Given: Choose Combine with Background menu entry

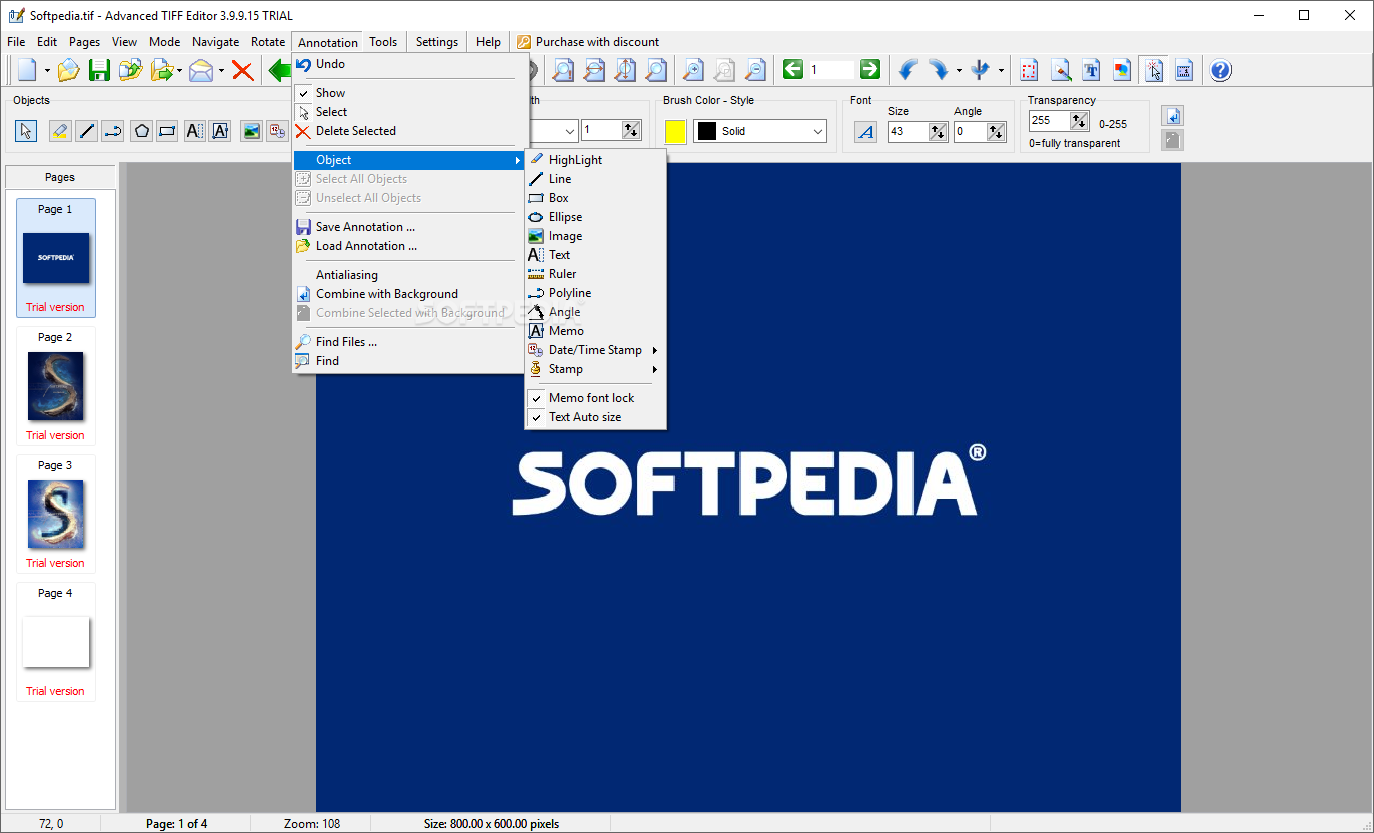Looking at the screenshot, I should coord(410,294).
